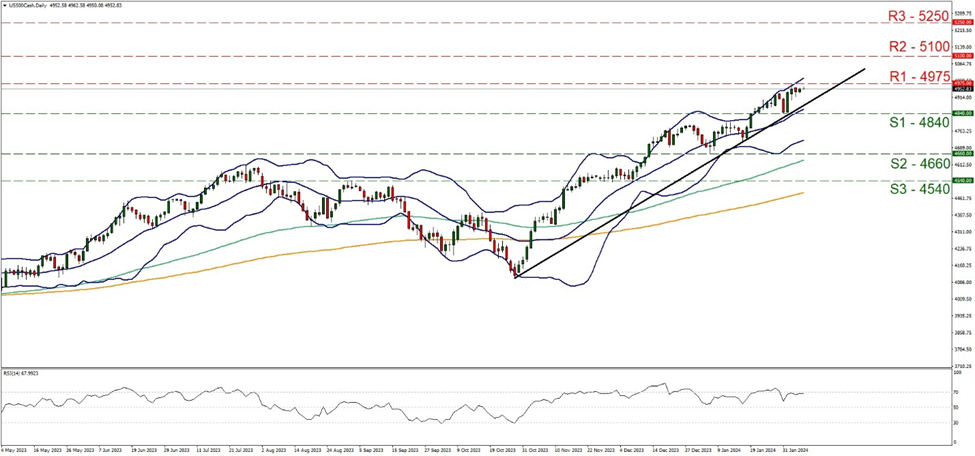Click the RSI 70 level on indicator scale
975x456 pixels.
tap(954, 393)
